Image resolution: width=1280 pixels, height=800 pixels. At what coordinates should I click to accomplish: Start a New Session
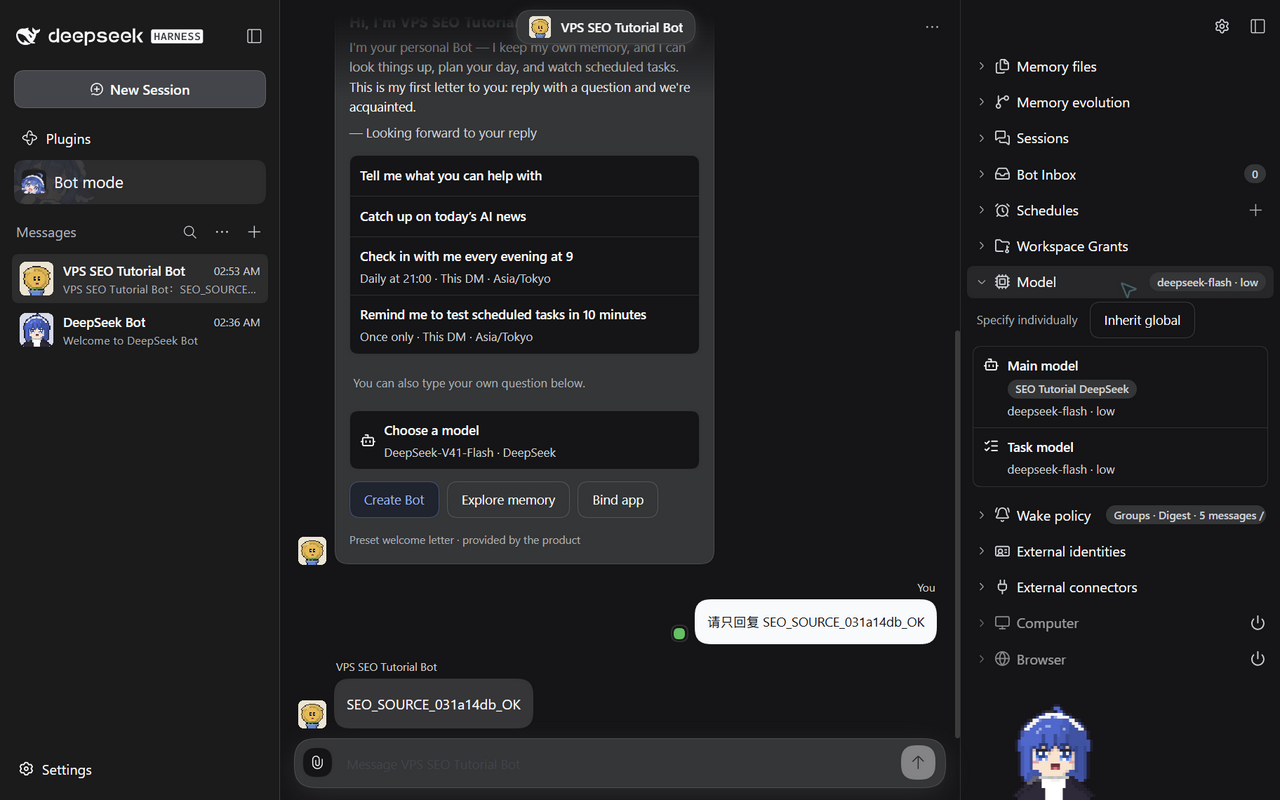point(140,89)
